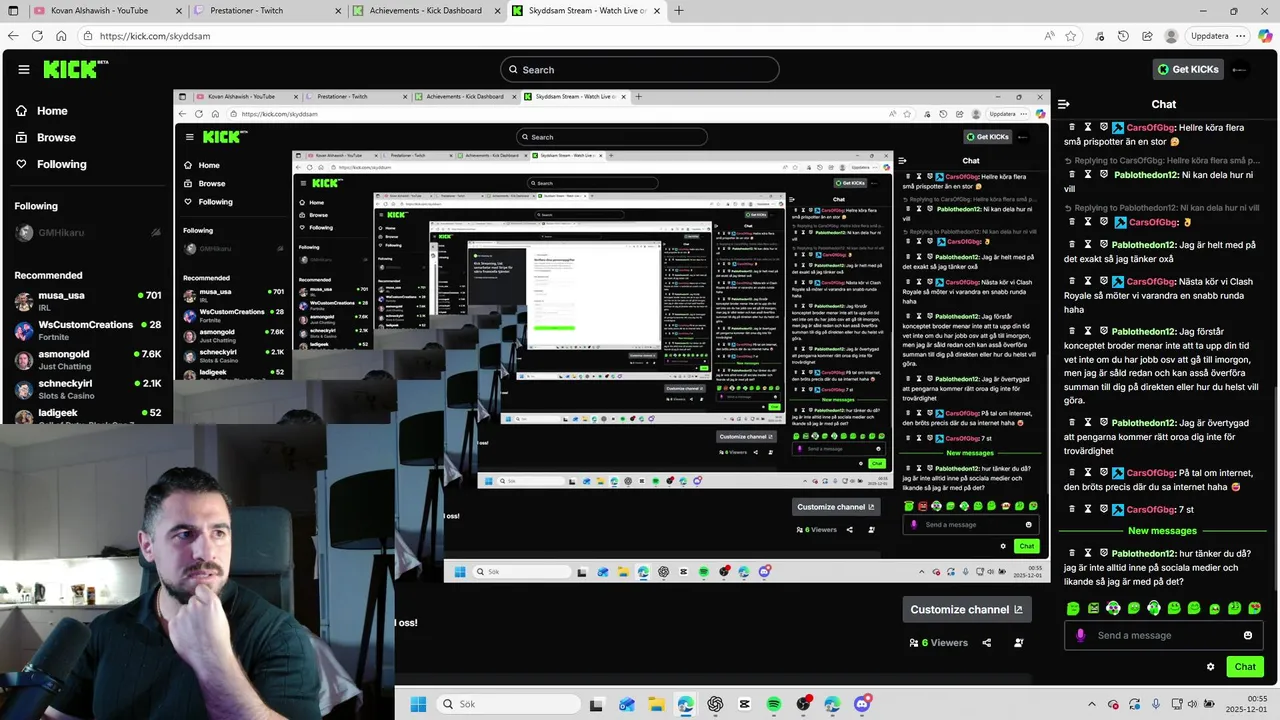Close the Skyddsam Stream browser tab
The image size is (1280, 720).
(656, 11)
